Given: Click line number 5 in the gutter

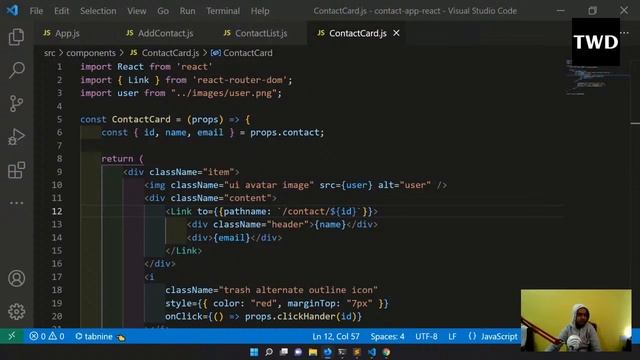Looking at the screenshot, I should click(60, 119).
